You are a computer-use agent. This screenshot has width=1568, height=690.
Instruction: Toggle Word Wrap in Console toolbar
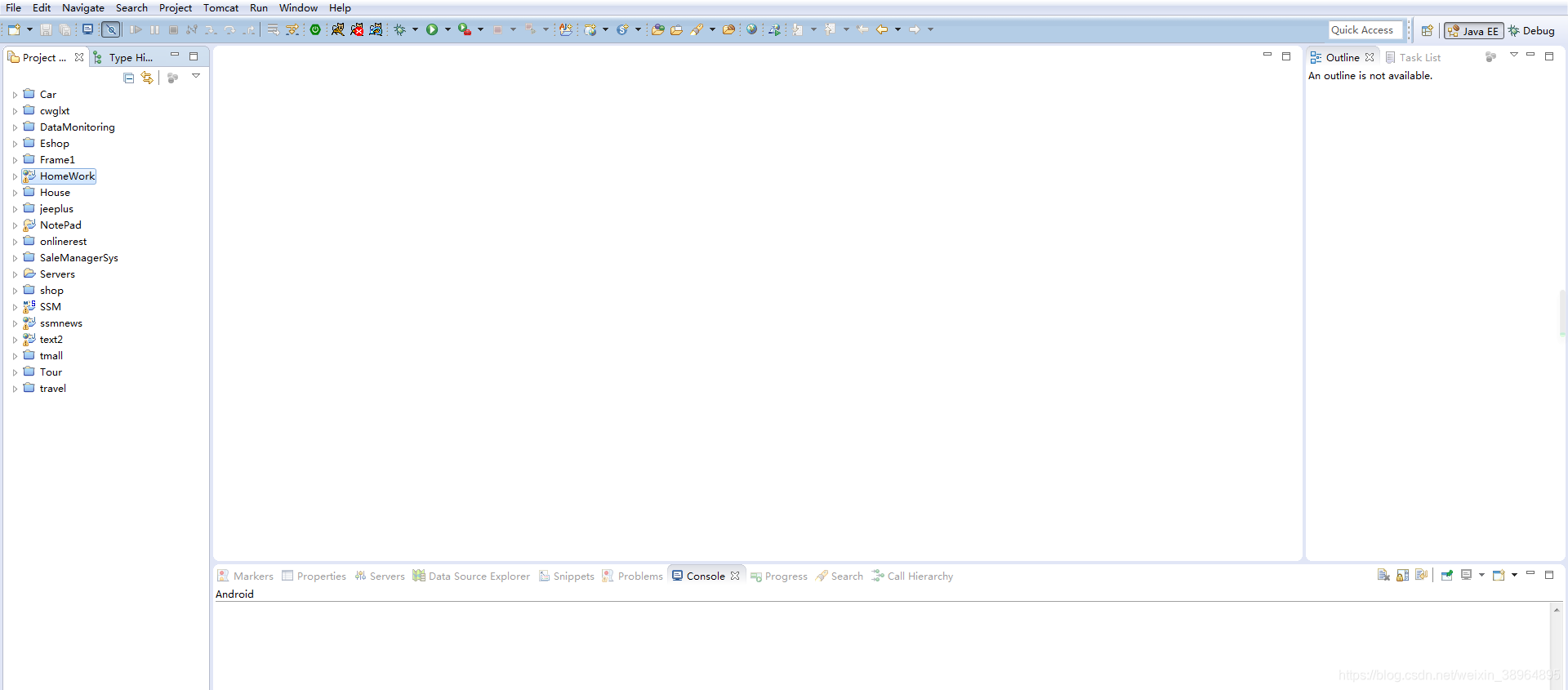[x=1421, y=575]
